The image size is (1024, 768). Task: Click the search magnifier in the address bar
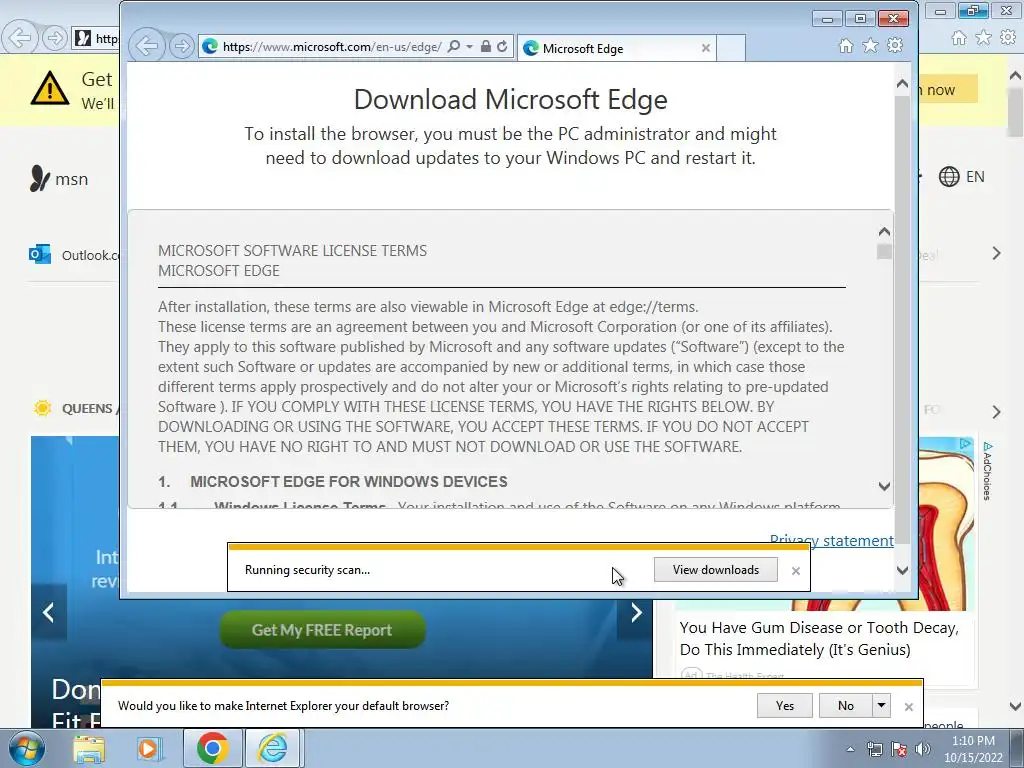tap(454, 46)
